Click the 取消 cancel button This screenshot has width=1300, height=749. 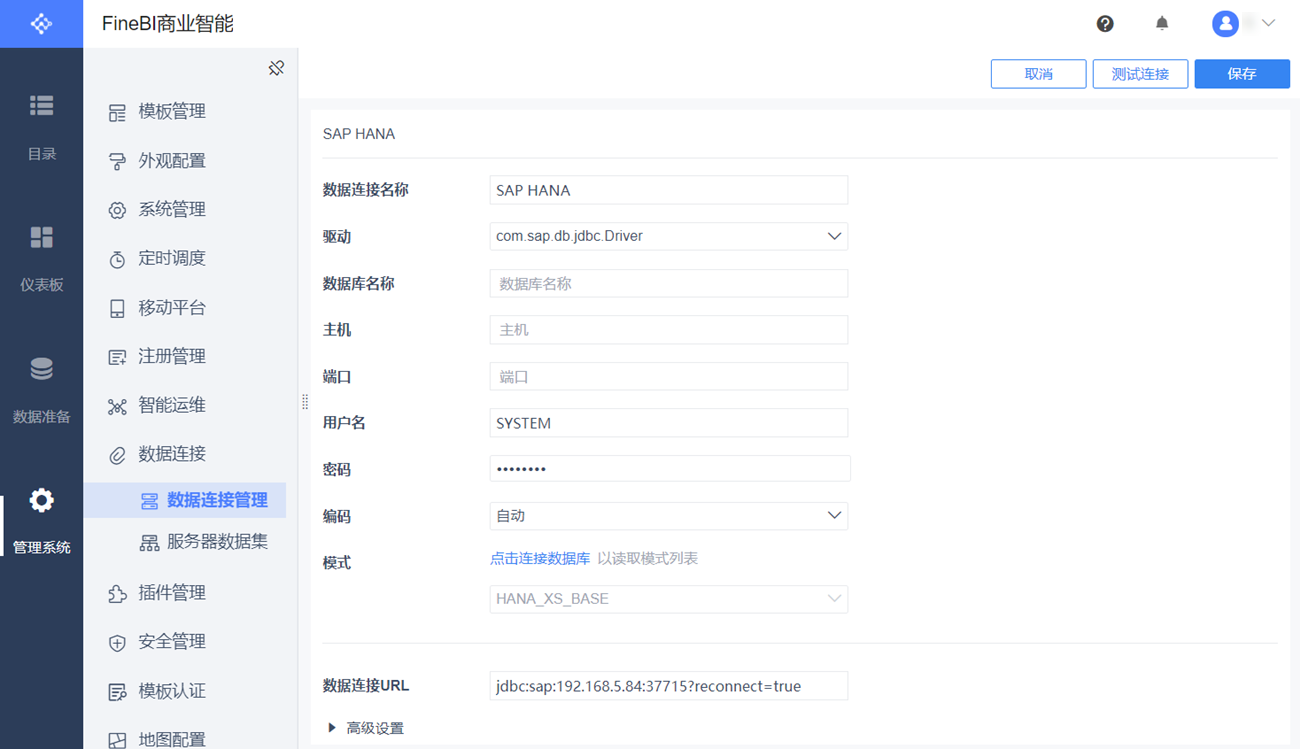(x=1039, y=74)
